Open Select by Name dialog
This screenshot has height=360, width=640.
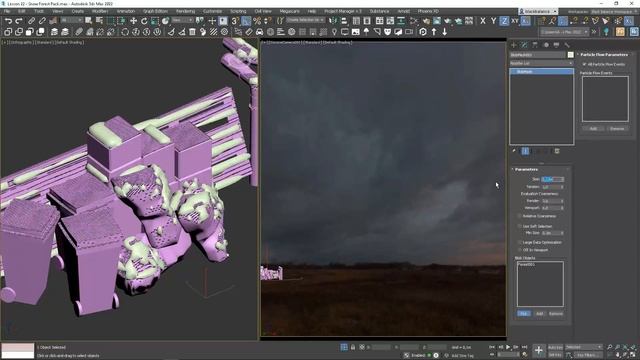coord(99,20)
